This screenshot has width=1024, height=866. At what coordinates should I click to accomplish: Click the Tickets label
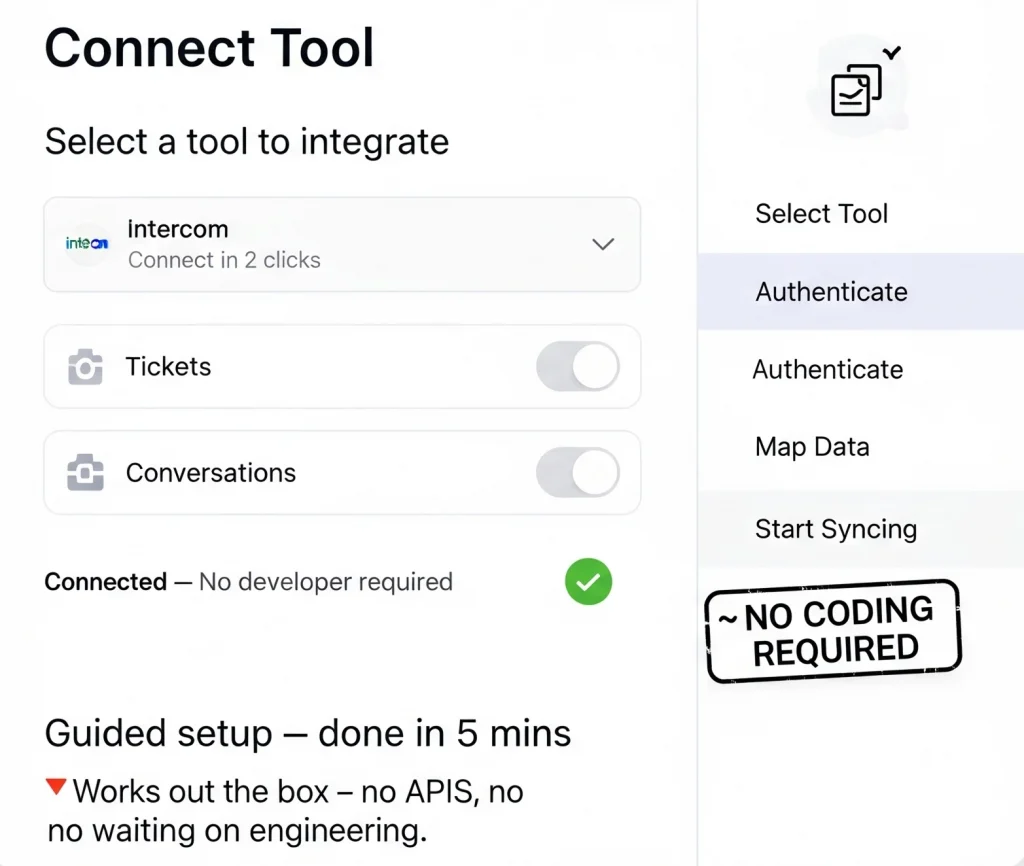point(168,367)
